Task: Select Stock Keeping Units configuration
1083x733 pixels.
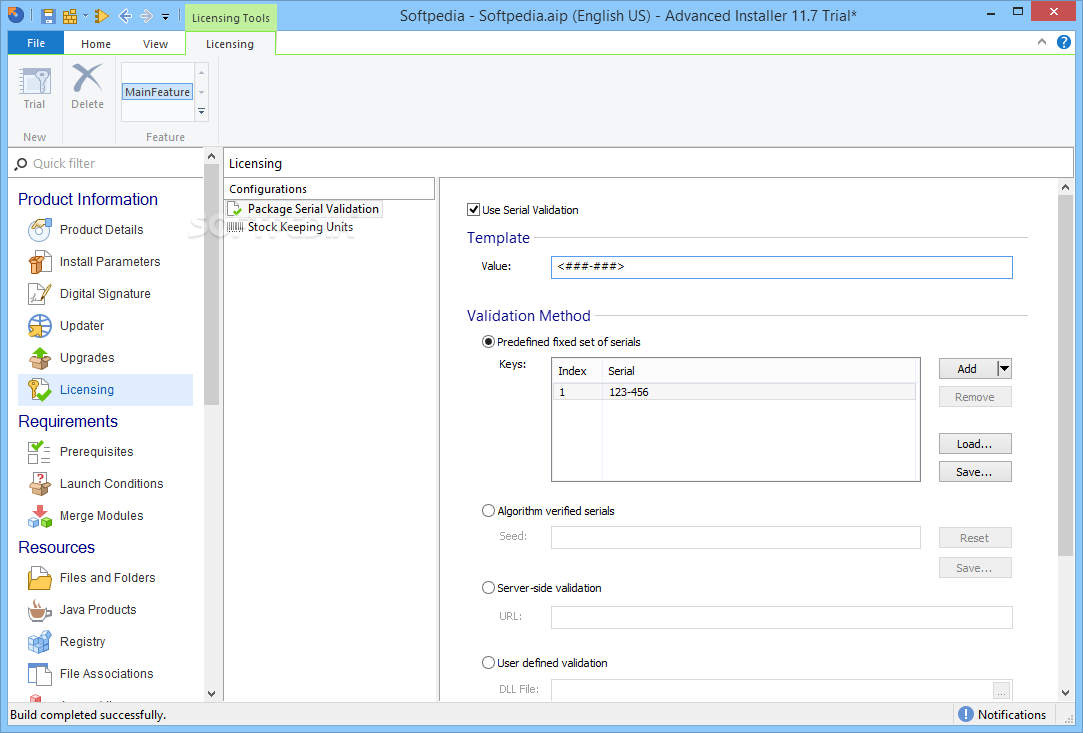Action: pyautogui.click(x=291, y=227)
